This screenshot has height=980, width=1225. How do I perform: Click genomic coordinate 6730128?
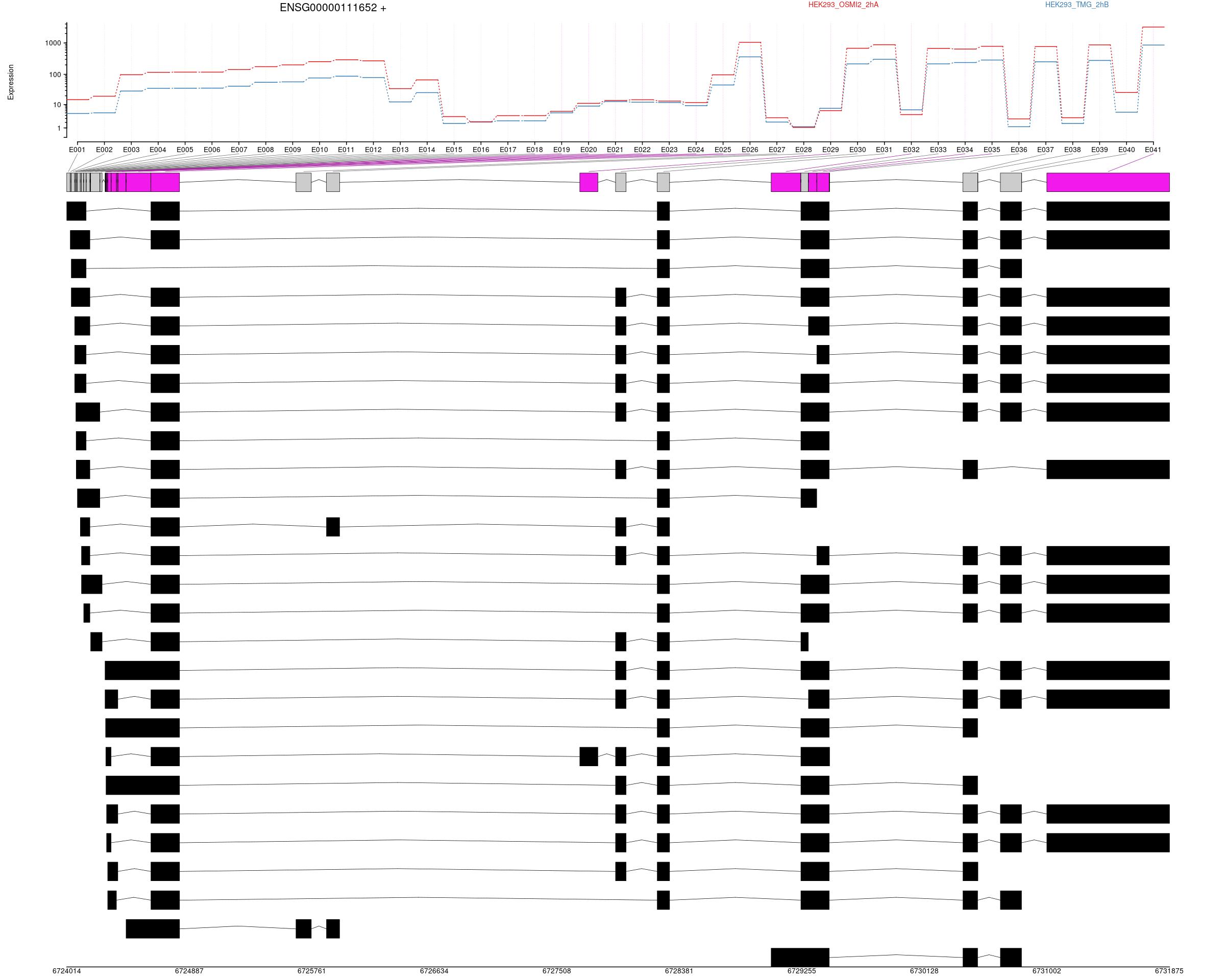(x=924, y=971)
